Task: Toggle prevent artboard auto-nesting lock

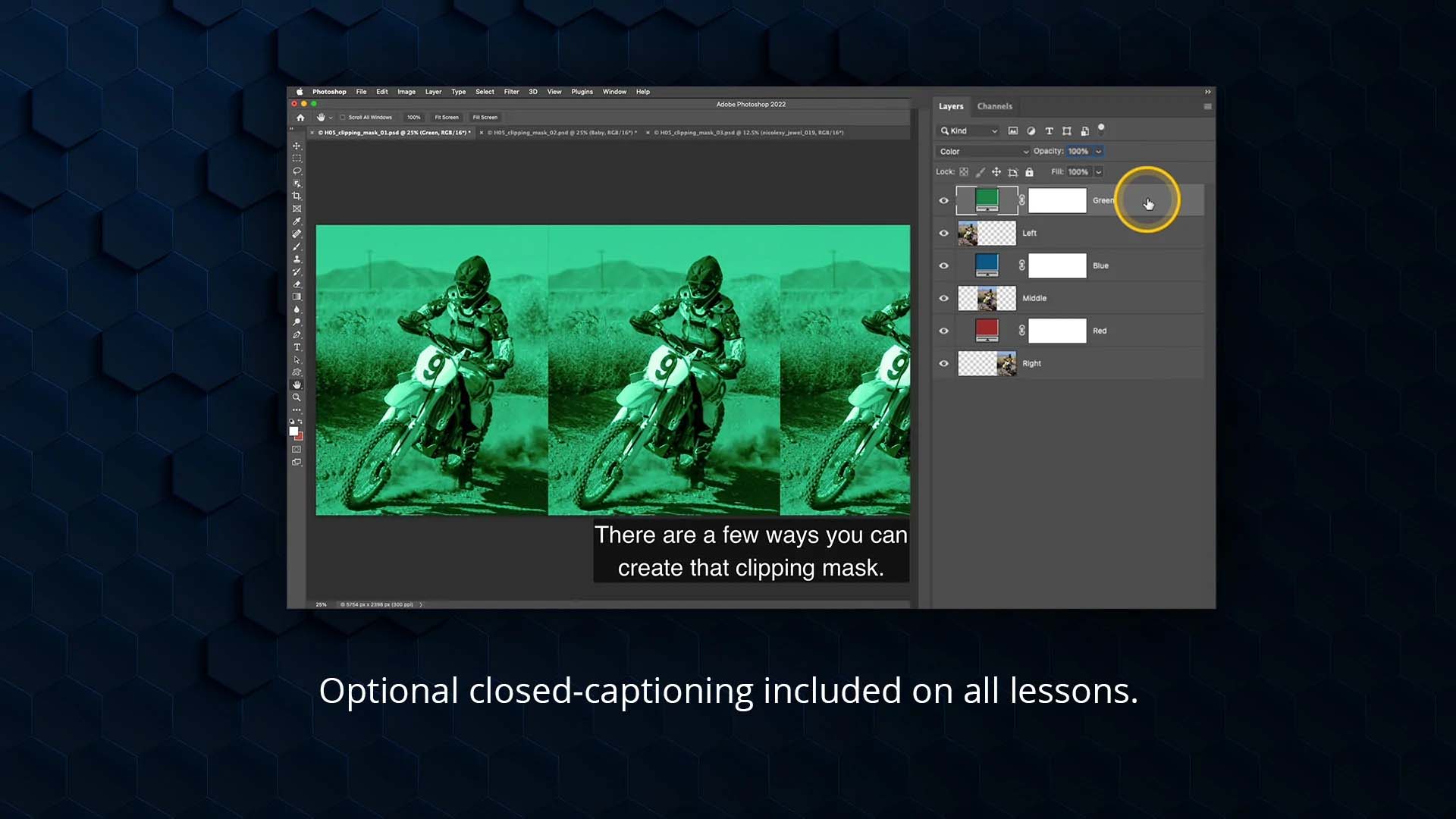Action: pos(1013,172)
